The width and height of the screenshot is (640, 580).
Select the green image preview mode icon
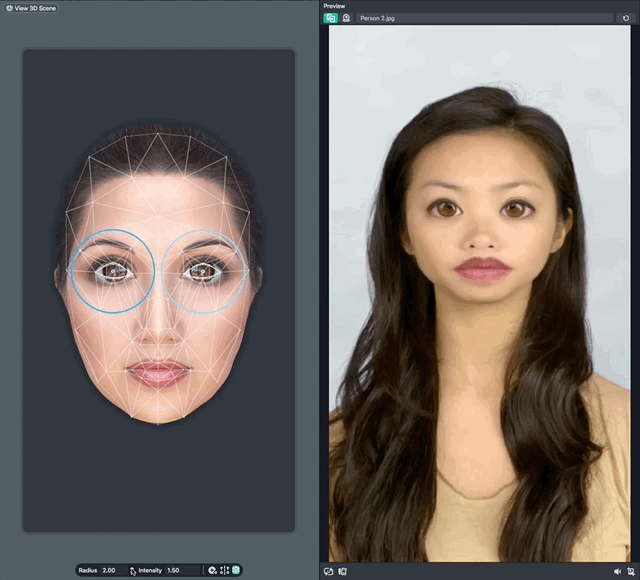pyautogui.click(x=330, y=18)
